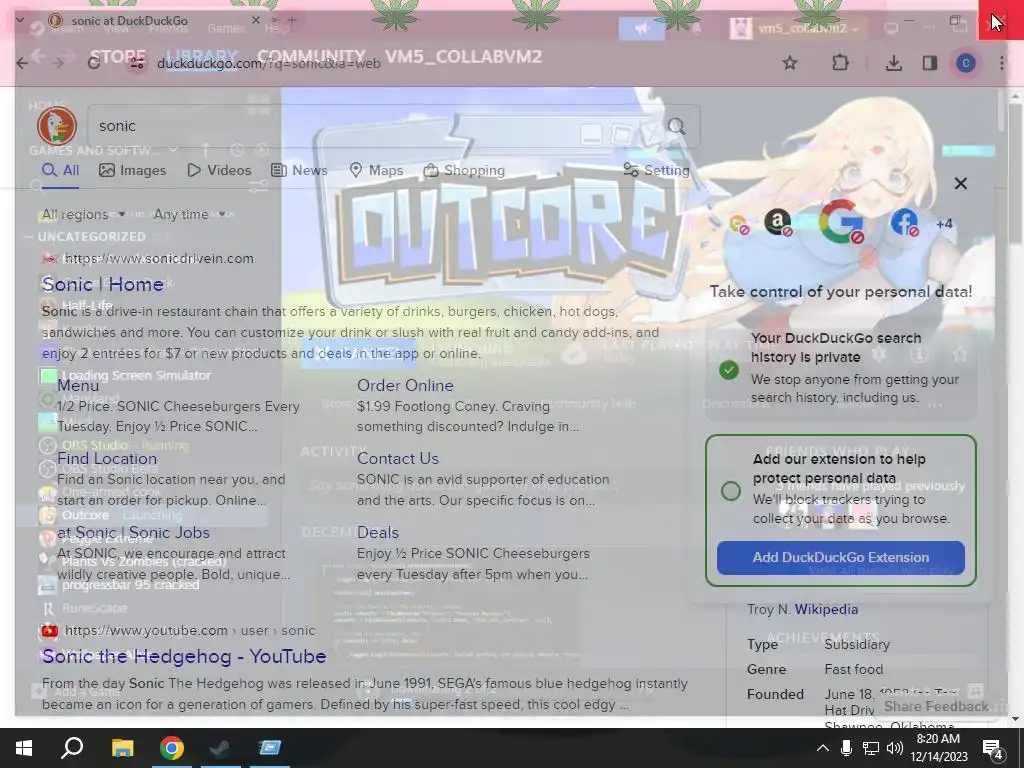Select progressbar 95 cracked in Steam list
This screenshot has height=768, width=1024.
point(131,585)
